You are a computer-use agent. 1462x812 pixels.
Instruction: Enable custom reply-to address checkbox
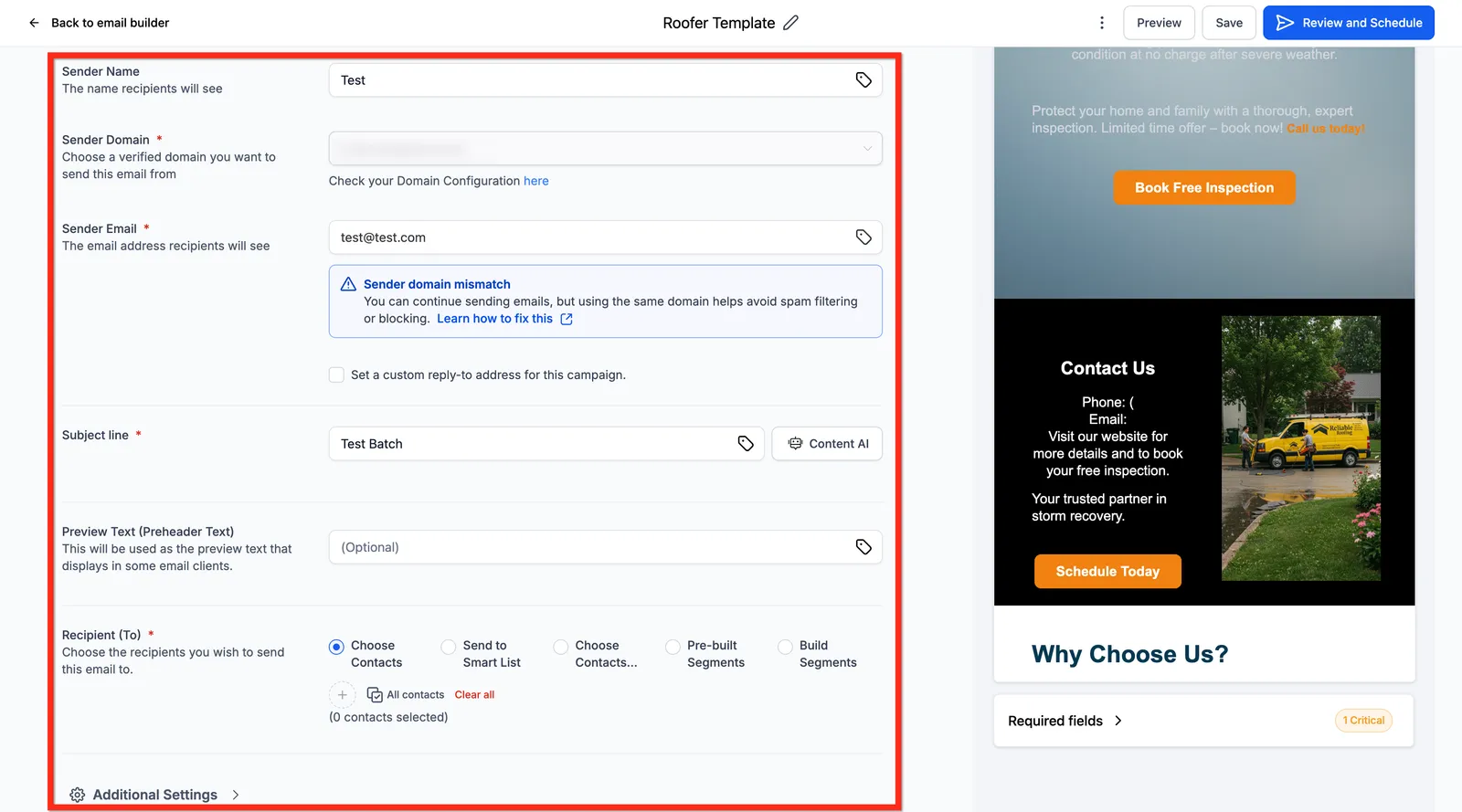tap(336, 375)
